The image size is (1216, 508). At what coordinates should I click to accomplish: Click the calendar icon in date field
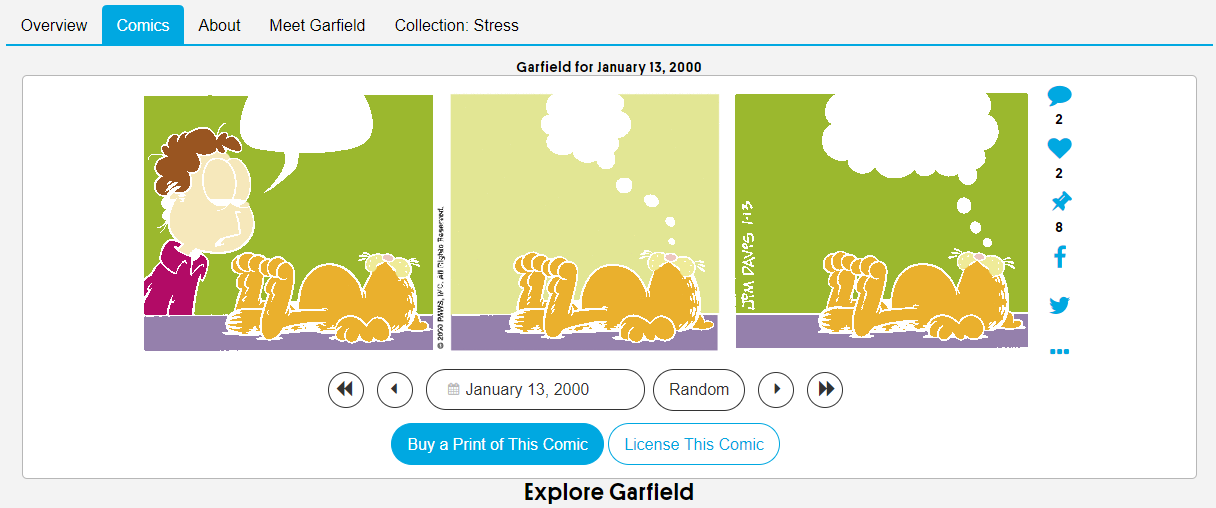[x=454, y=390]
